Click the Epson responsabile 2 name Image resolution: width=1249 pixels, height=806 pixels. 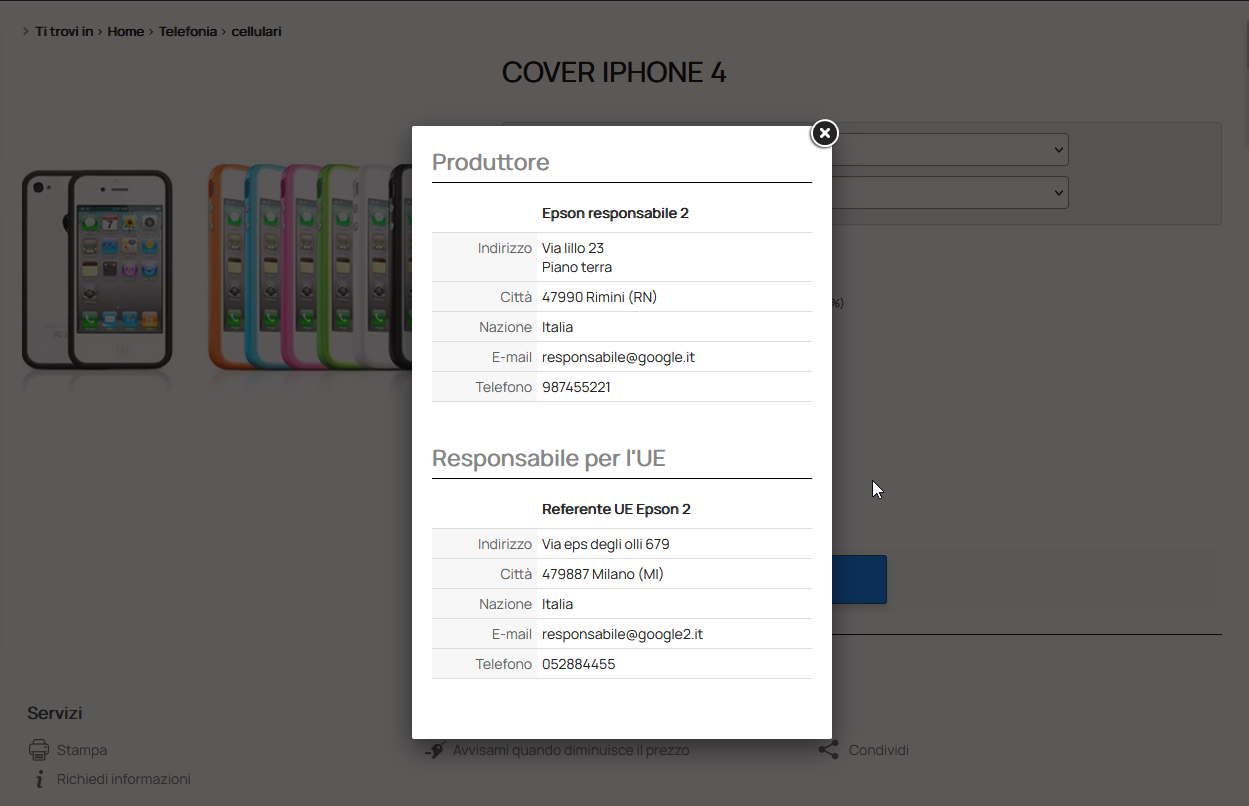click(x=616, y=213)
